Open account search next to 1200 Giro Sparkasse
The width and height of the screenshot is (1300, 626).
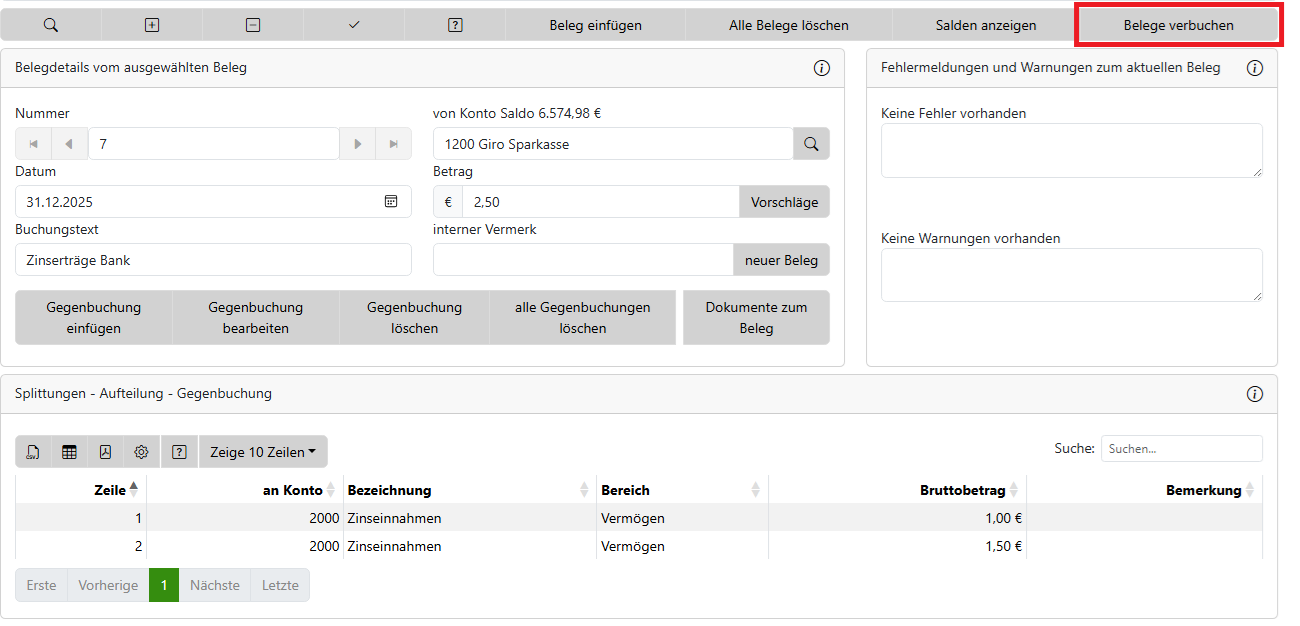811,144
